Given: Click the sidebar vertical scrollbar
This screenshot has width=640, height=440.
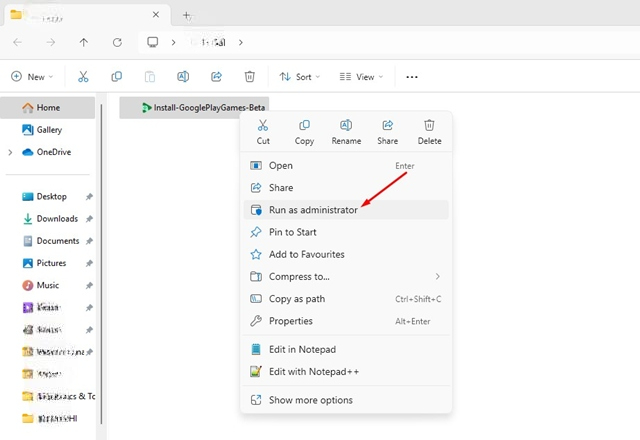Looking at the screenshot, I should point(101,264).
